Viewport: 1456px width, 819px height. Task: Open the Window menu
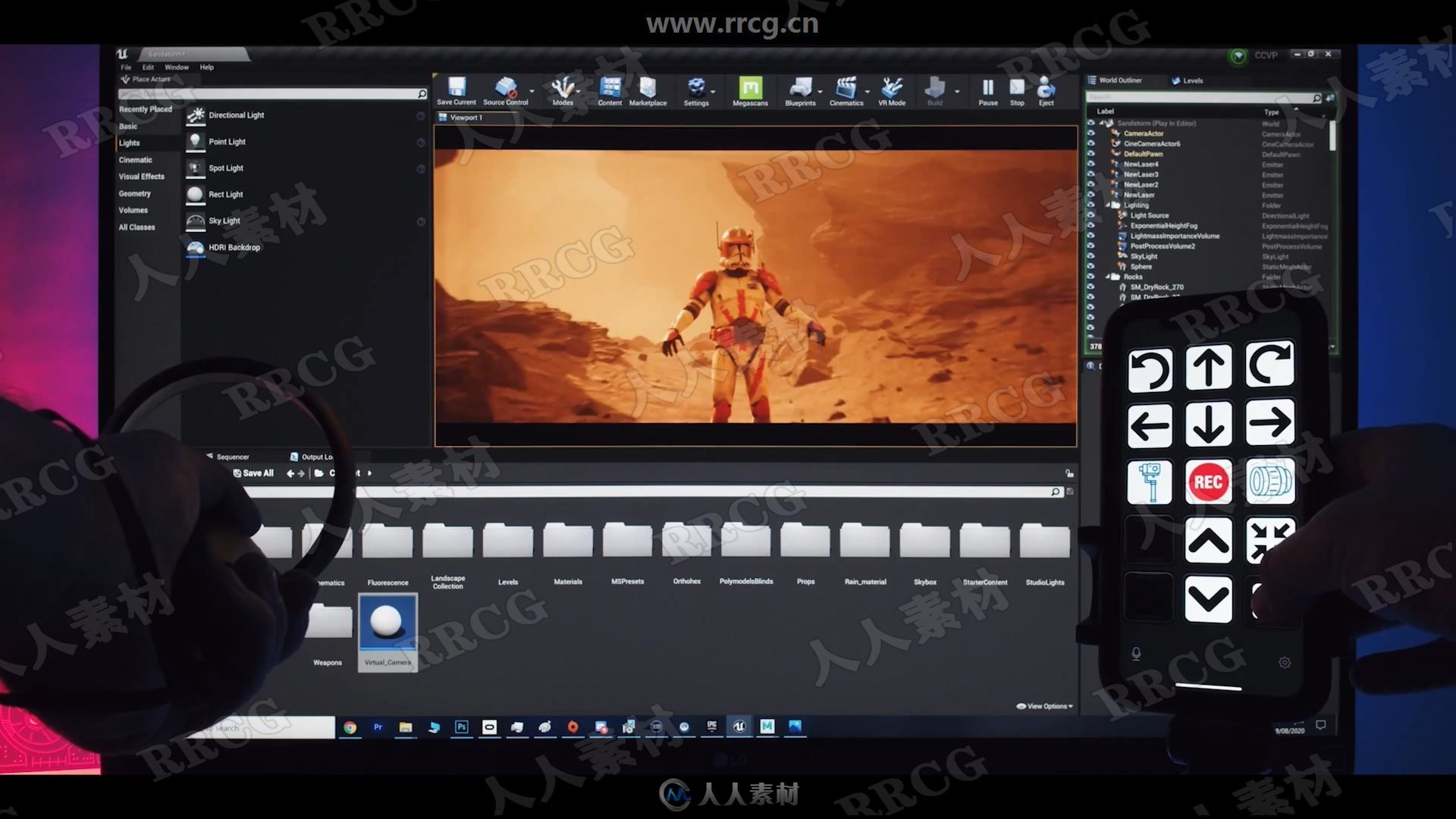tap(177, 67)
